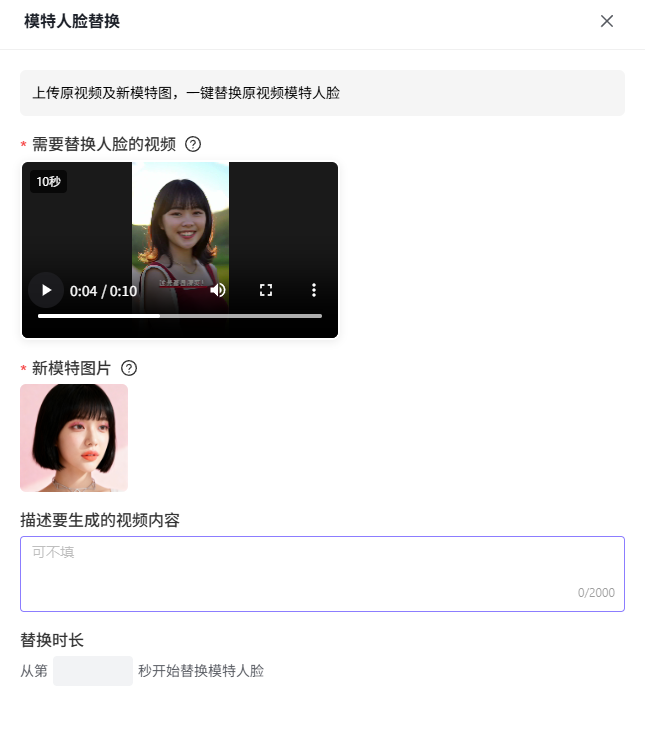Click the 秒开始替换模特人脸 text
Screen dimensions: 645x730
(201, 671)
